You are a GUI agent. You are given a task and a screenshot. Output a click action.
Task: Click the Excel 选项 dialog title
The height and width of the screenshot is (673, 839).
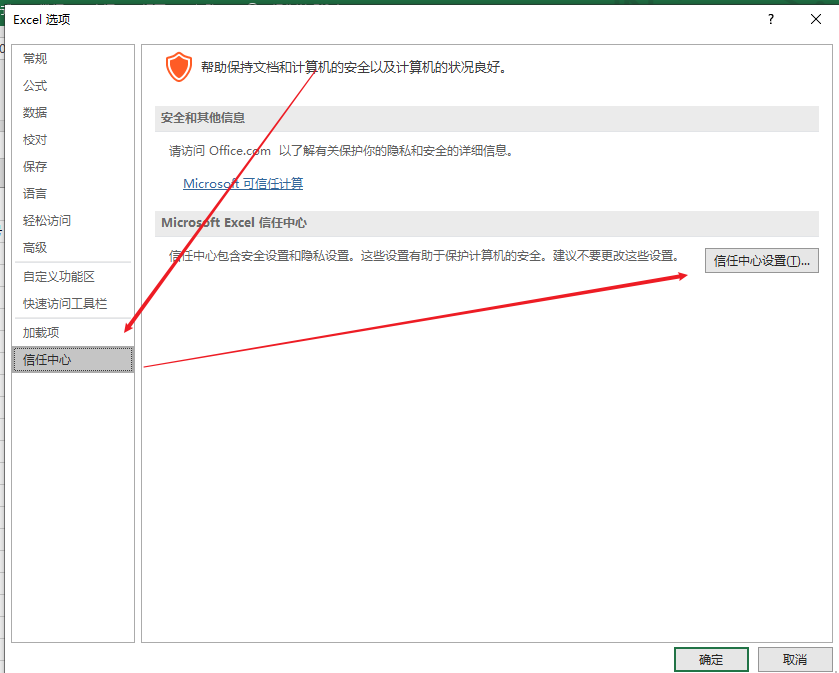tap(42, 20)
